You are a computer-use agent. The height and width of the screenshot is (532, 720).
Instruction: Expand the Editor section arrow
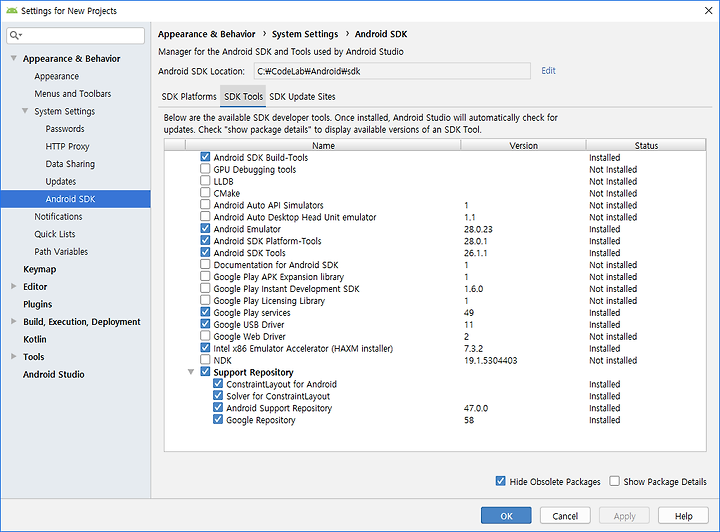point(14,286)
